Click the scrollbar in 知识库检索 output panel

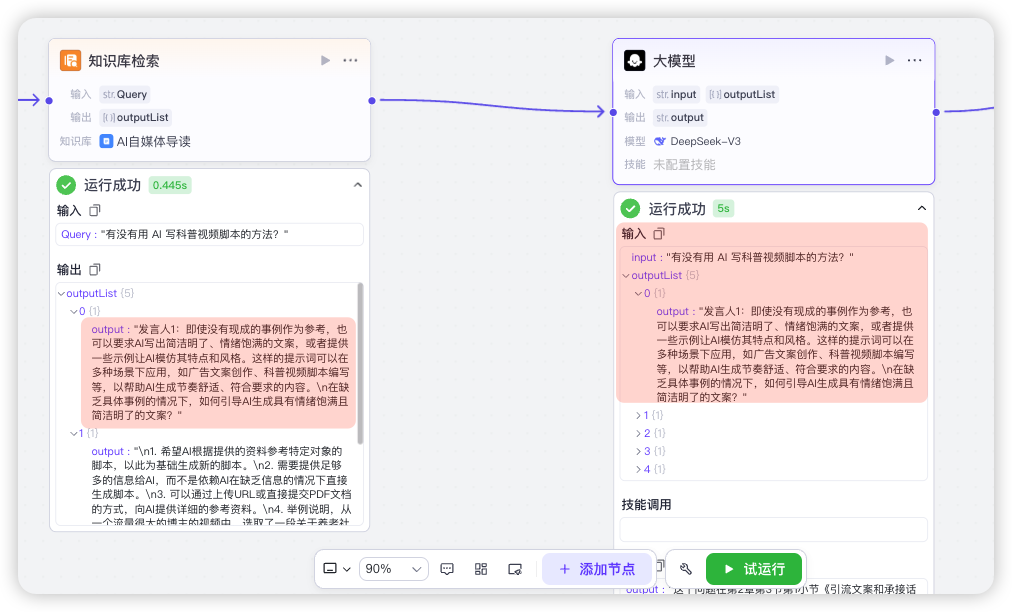[360, 363]
